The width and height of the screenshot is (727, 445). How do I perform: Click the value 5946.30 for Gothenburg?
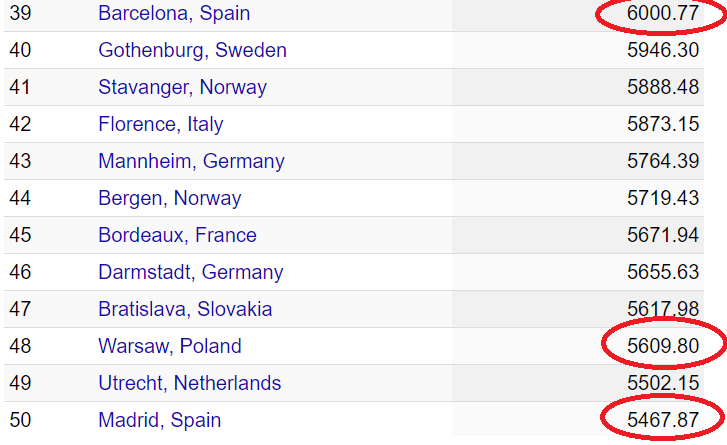click(662, 51)
